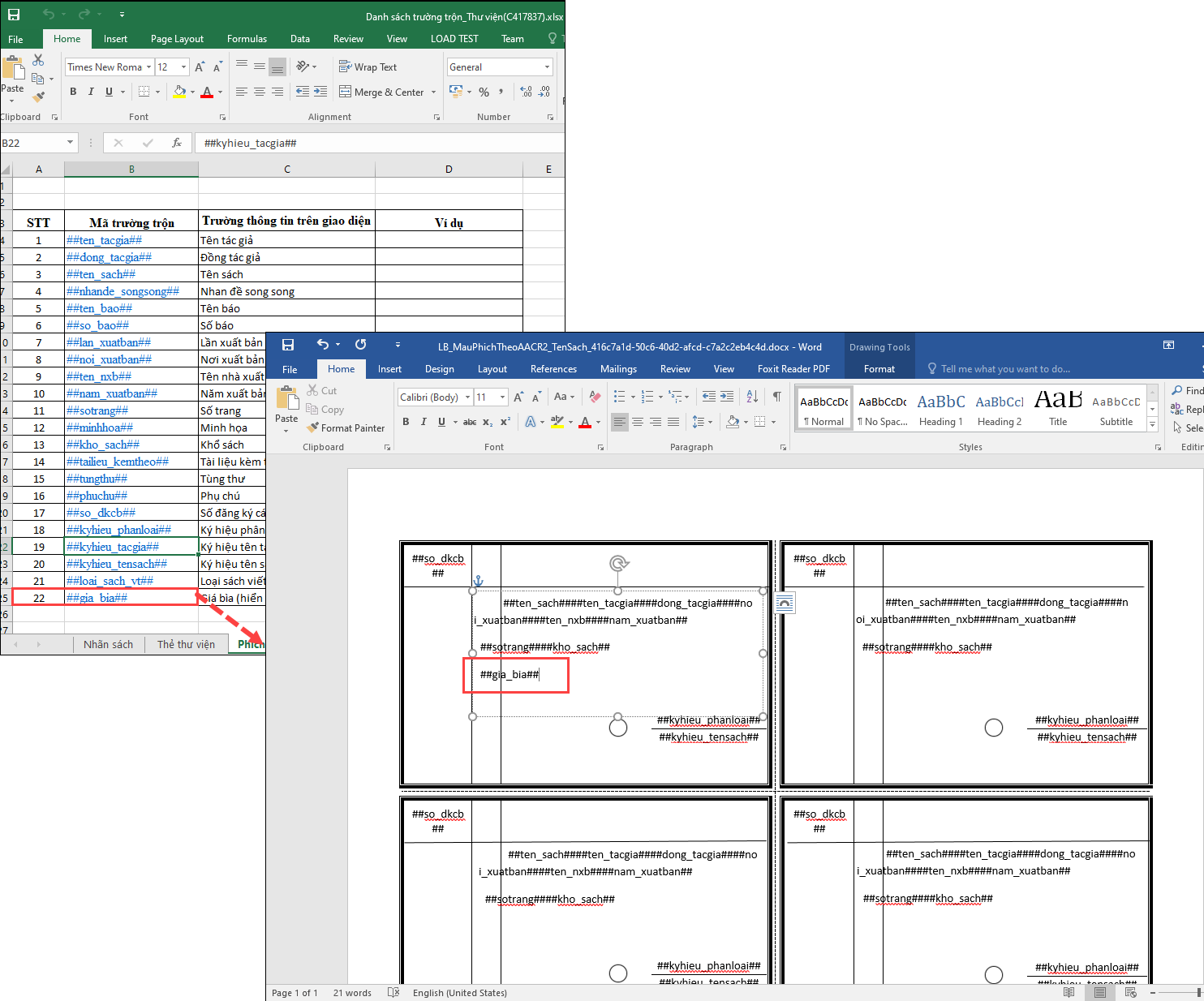Open the Layout Options icon beside the text box
This screenshot has width=1204, height=1001.
pyautogui.click(x=785, y=603)
